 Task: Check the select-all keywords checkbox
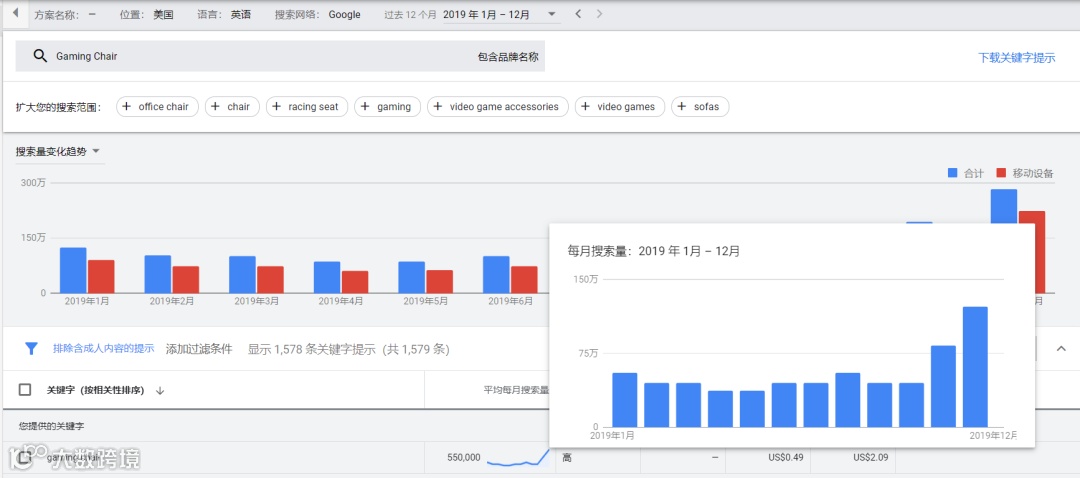(25, 390)
